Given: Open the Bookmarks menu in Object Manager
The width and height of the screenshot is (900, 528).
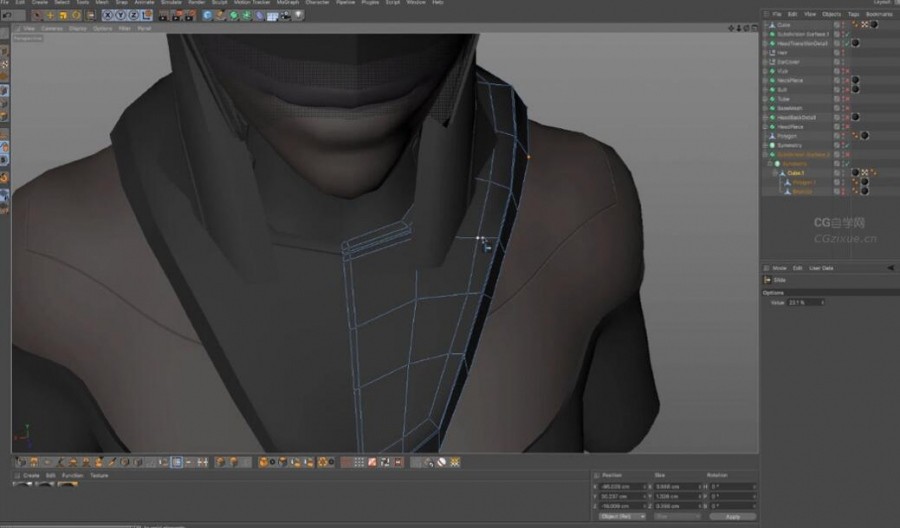Looking at the screenshot, I should click(x=879, y=14).
